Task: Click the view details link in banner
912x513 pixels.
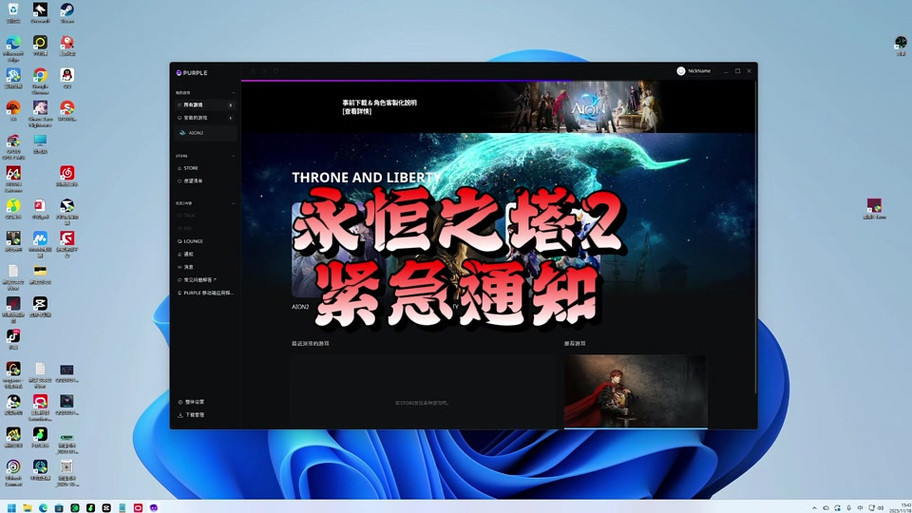Action: pyautogui.click(x=357, y=111)
